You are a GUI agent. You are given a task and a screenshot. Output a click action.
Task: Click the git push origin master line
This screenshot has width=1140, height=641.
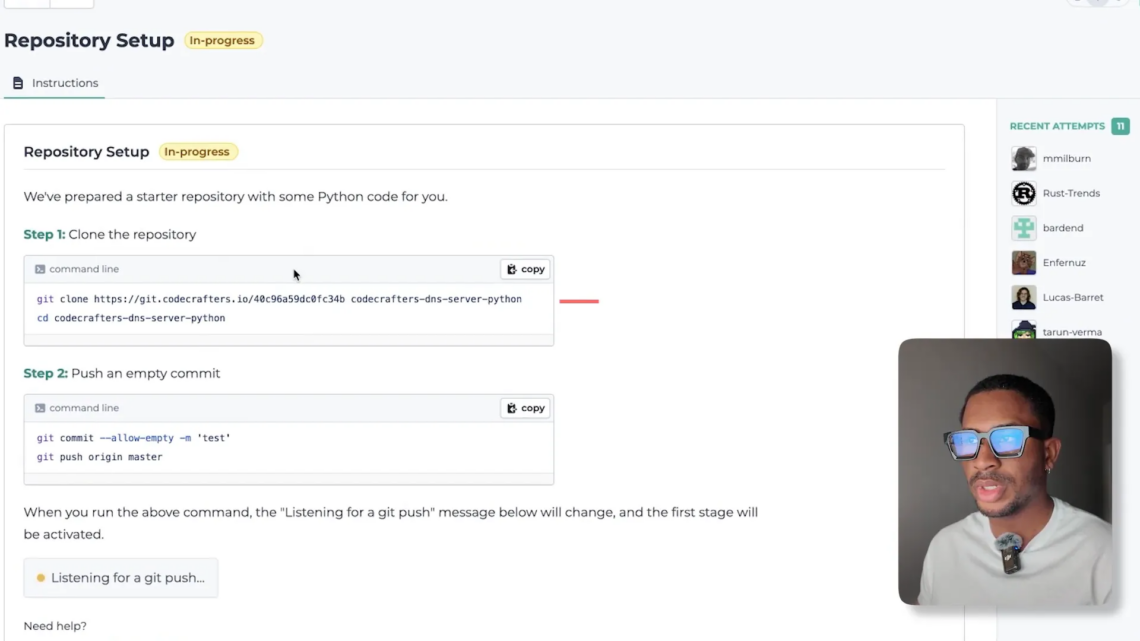pyautogui.click(x=100, y=456)
